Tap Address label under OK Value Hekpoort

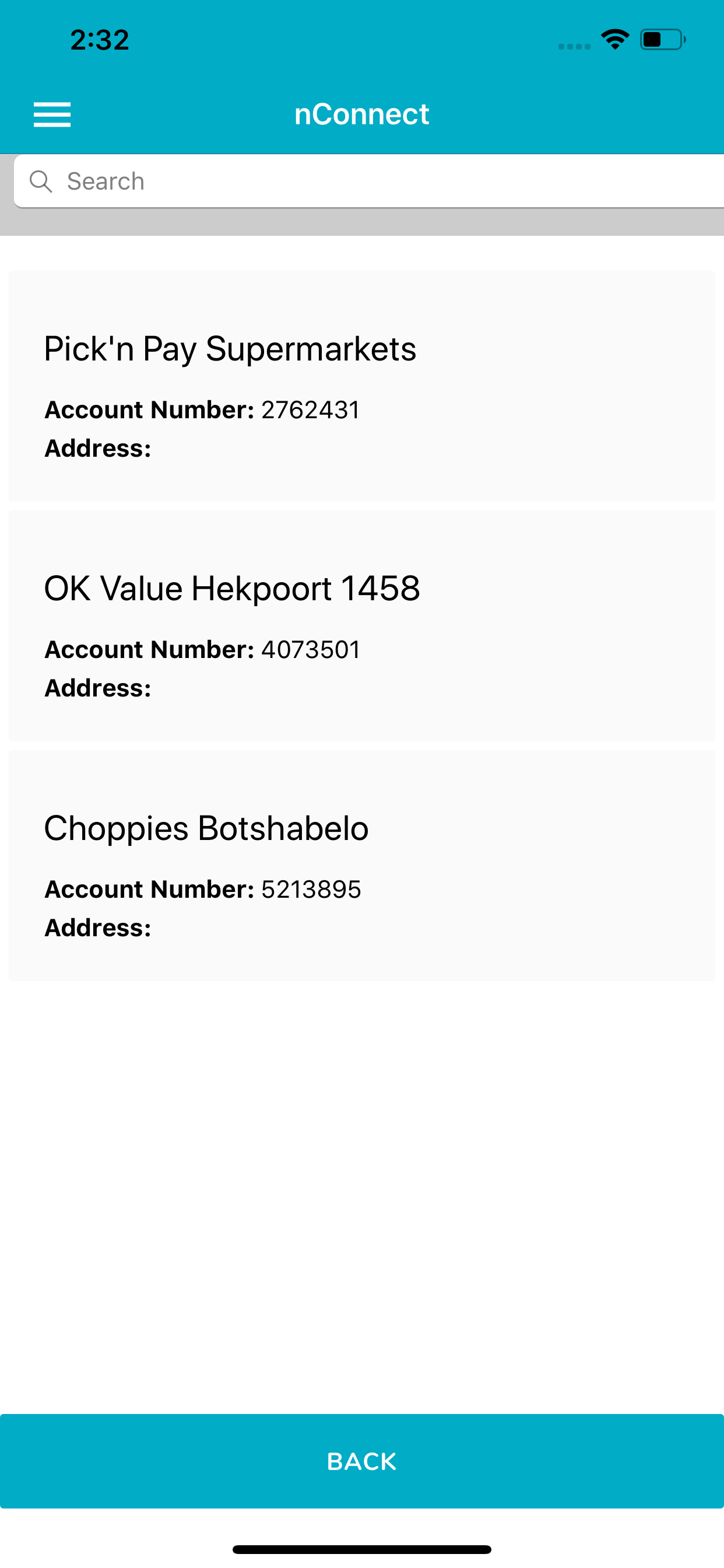[x=98, y=688]
